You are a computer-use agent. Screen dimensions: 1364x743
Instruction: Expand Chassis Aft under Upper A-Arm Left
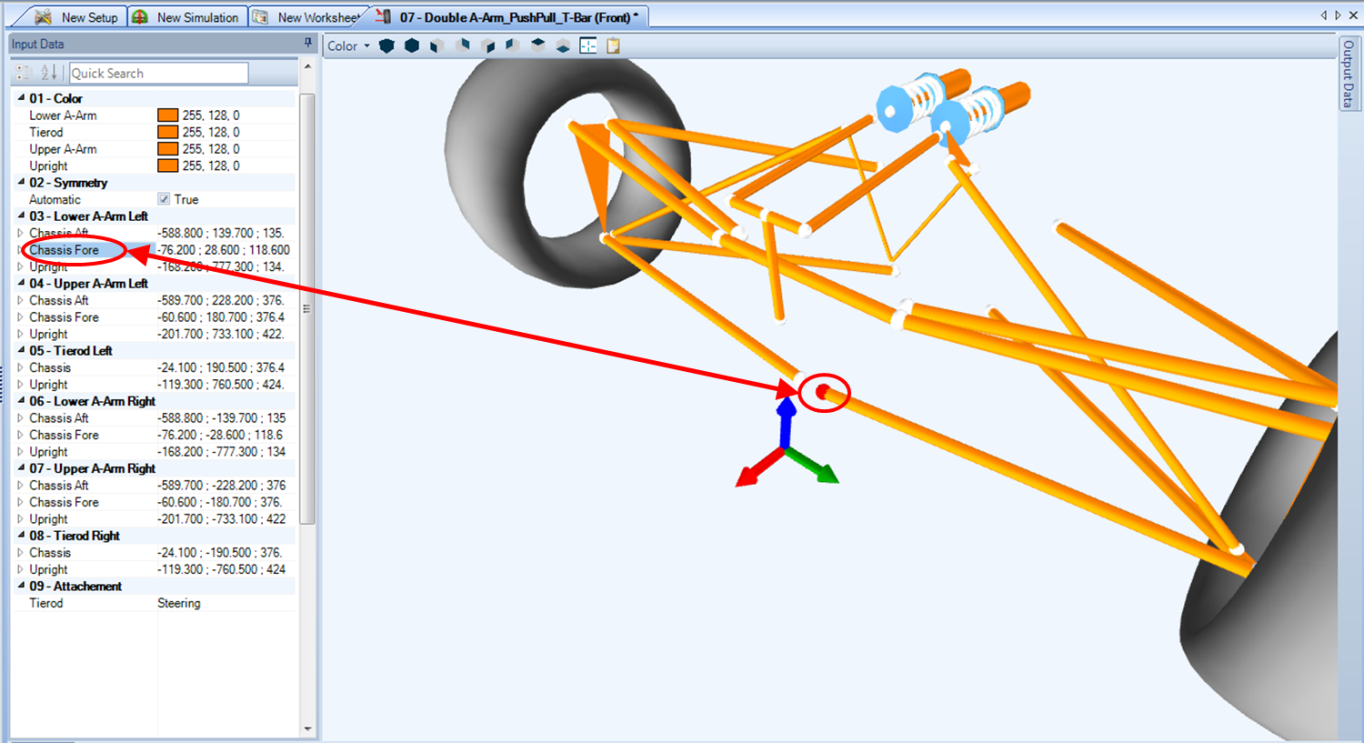click(x=21, y=300)
